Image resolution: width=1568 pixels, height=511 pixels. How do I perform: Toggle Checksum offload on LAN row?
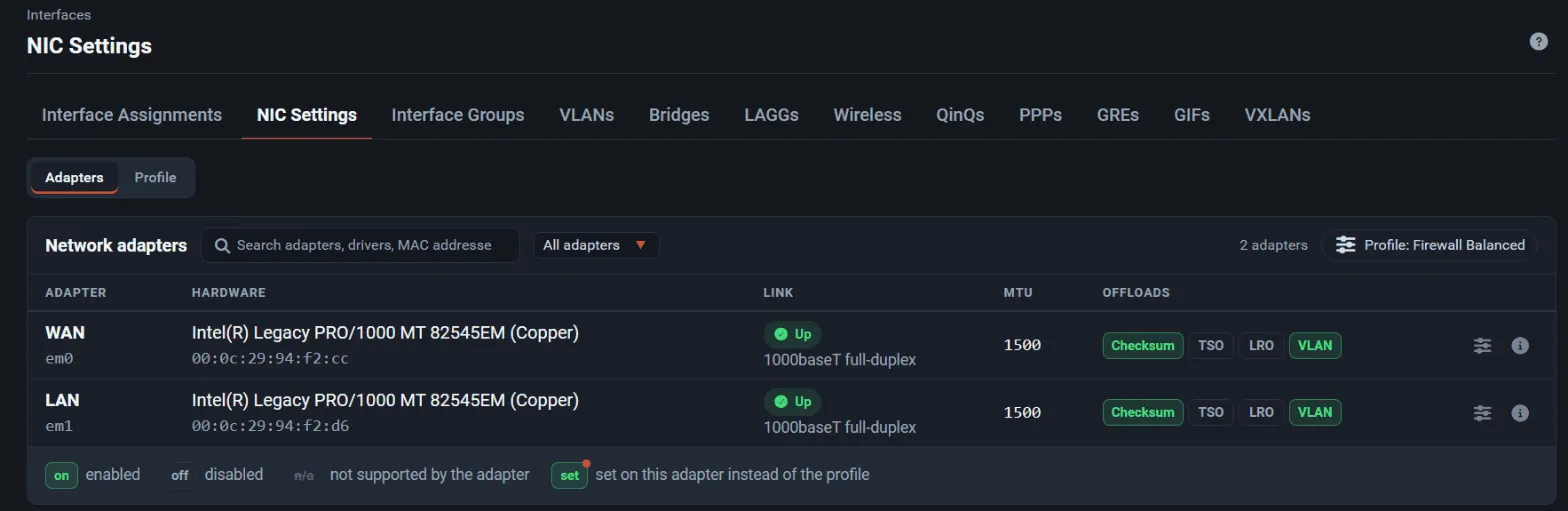[x=1143, y=412]
